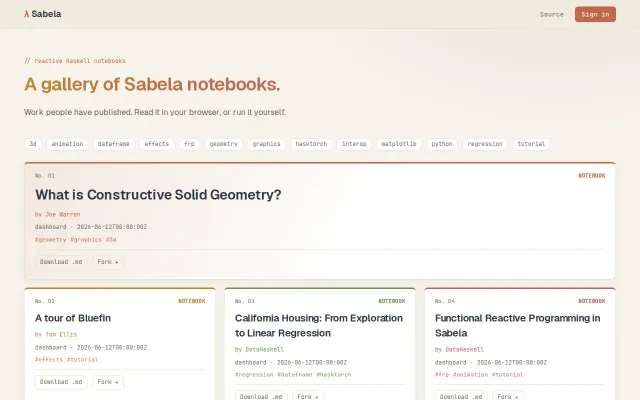Download .md of Constructive Solid Geometry notebook
Image resolution: width=640 pixels, height=400 pixels.
tap(61, 262)
